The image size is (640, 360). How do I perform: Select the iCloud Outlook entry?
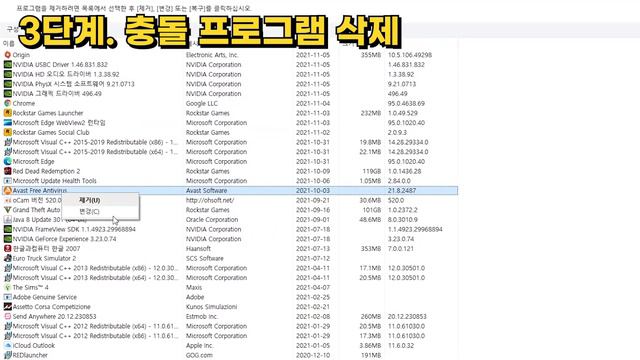(x=33, y=345)
